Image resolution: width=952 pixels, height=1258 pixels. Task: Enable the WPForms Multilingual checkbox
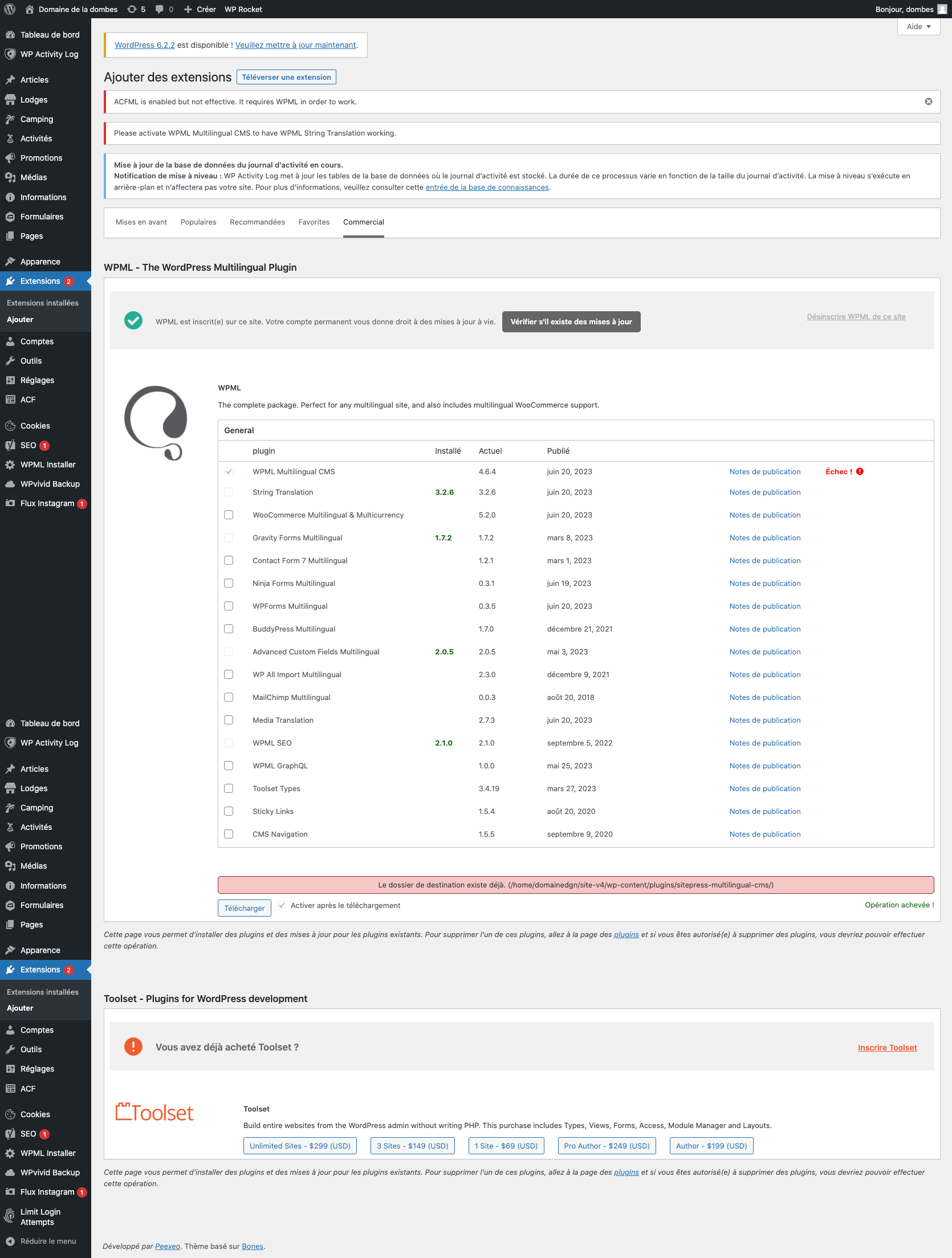point(229,606)
